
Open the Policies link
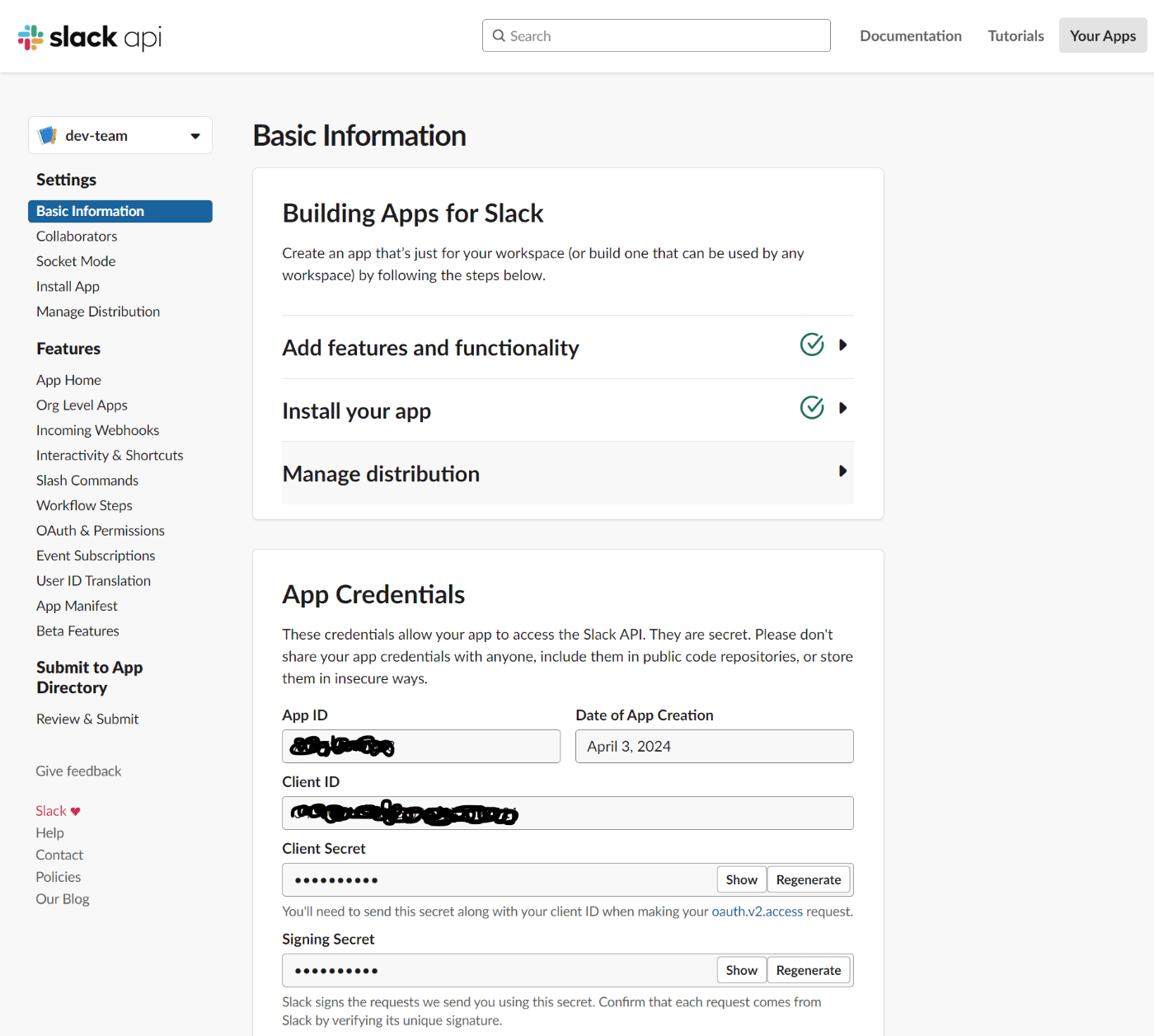(58, 877)
